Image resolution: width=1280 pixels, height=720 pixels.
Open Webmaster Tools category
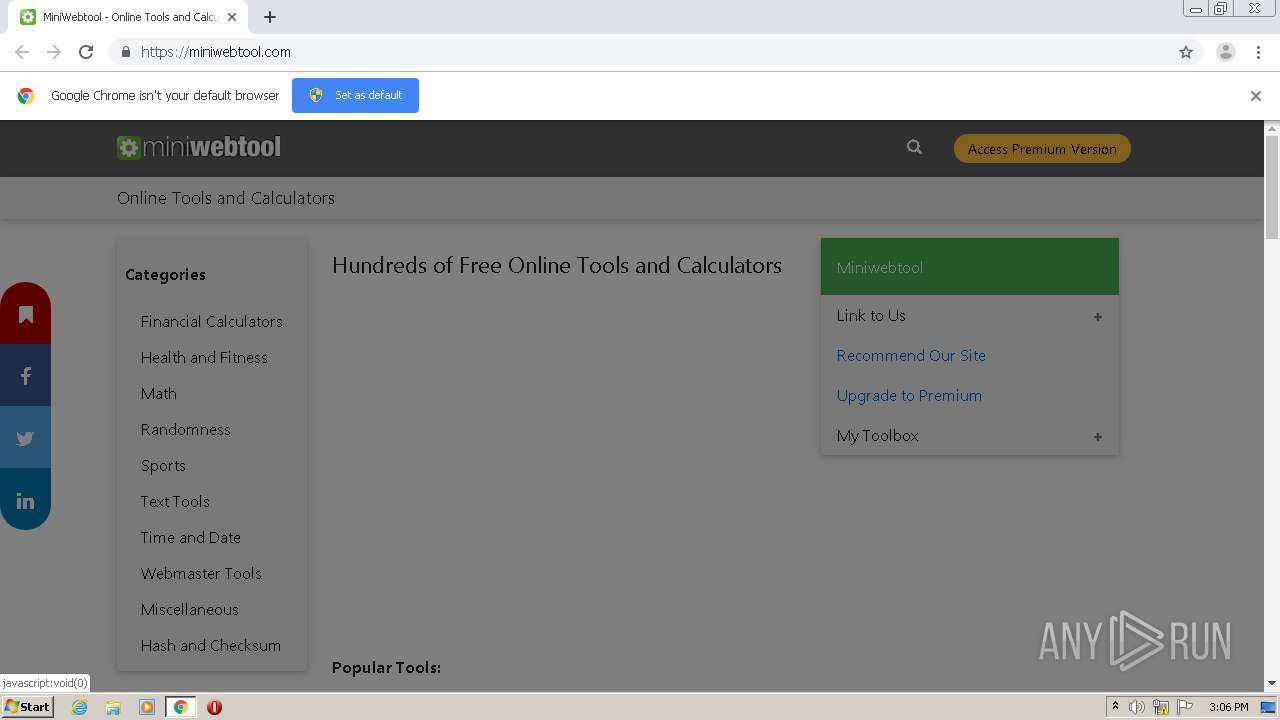tap(201, 574)
